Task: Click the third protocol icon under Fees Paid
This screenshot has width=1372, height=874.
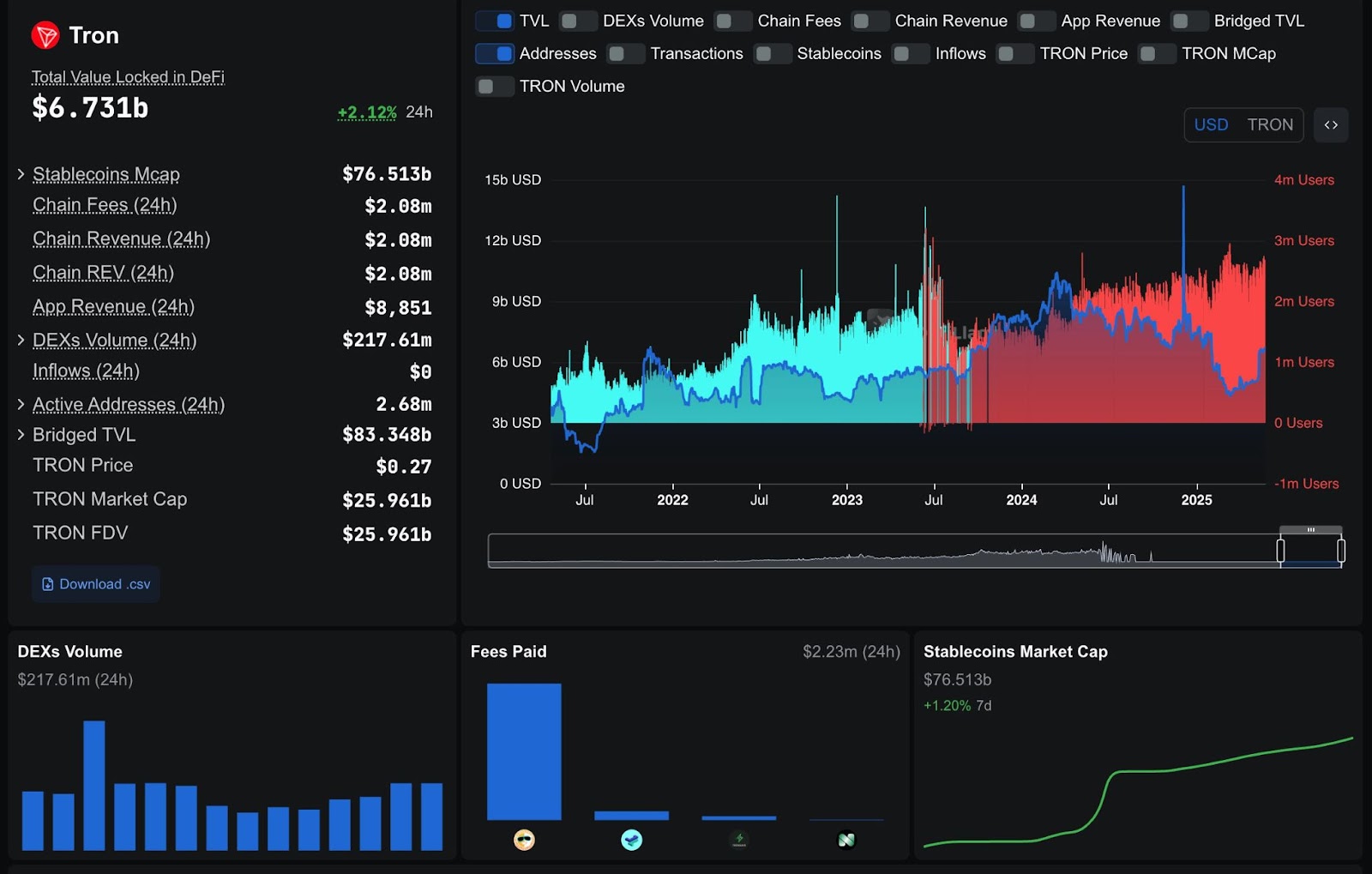Action: click(739, 840)
